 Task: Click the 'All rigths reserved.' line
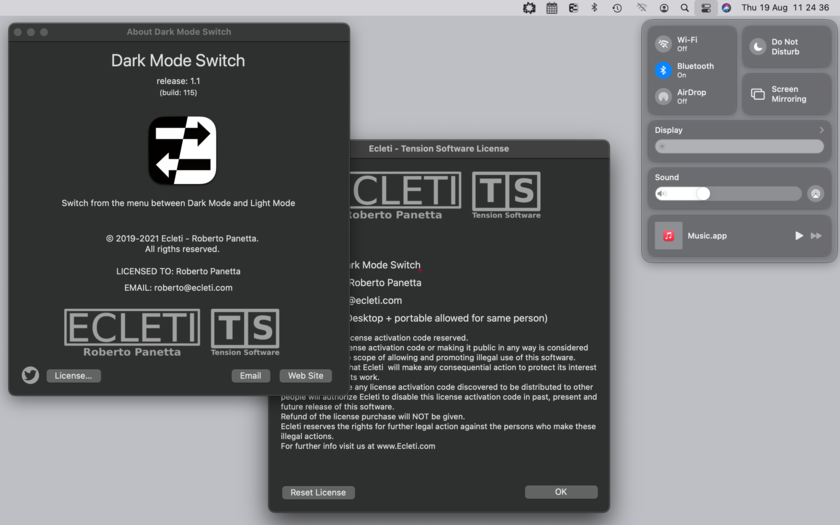[x=182, y=249]
